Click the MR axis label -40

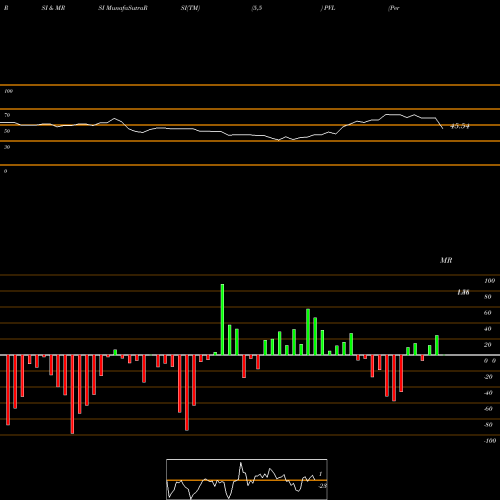(488, 393)
